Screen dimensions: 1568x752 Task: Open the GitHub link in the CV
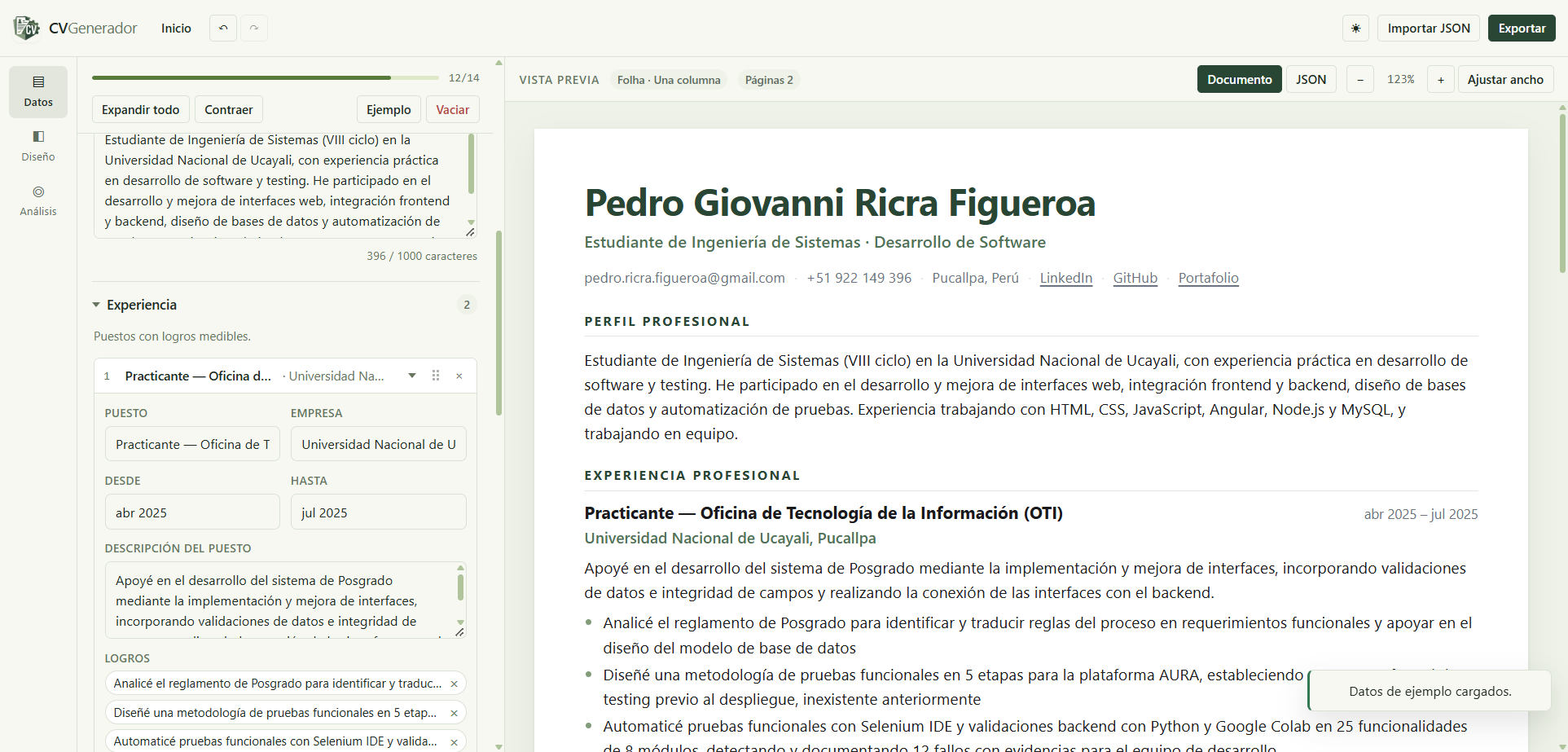click(x=1135, y=278)
